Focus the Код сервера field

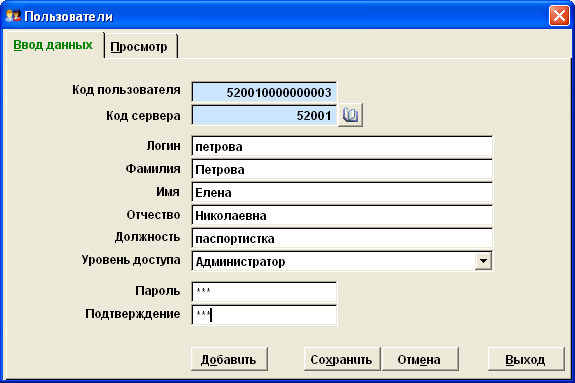pos(264,116)
